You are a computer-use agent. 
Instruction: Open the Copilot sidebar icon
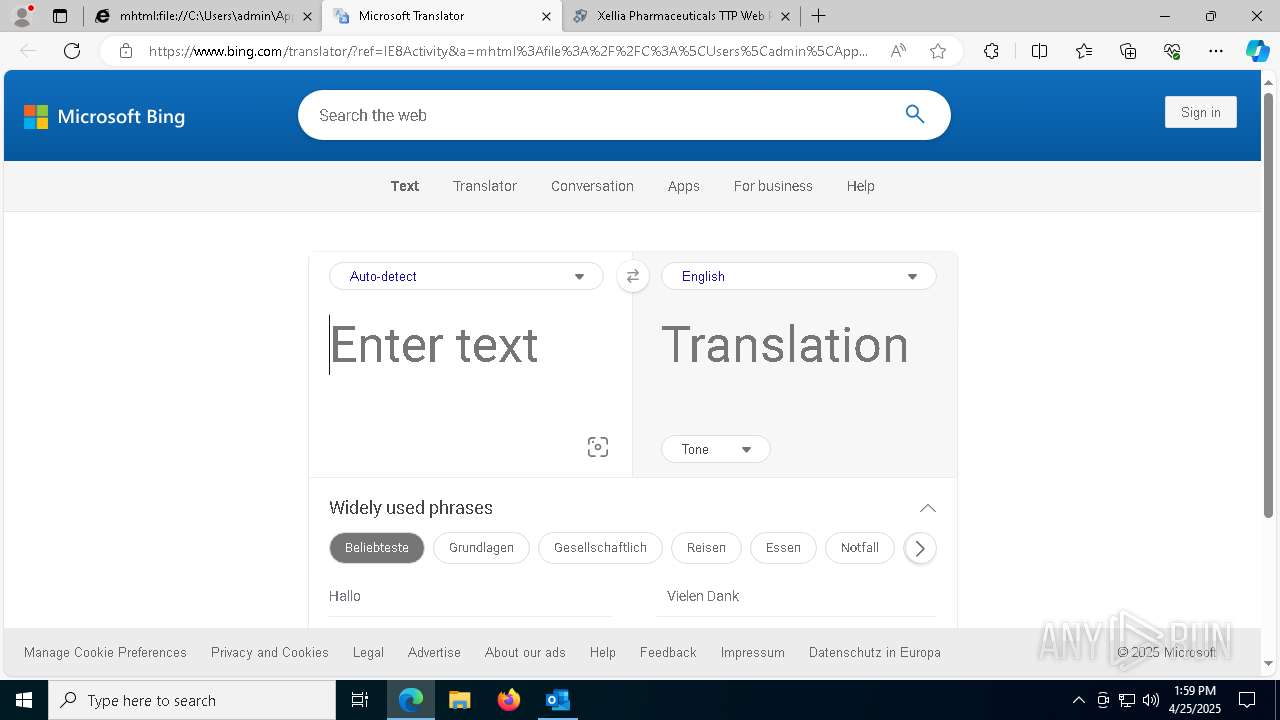click(x=1257, y=51)
